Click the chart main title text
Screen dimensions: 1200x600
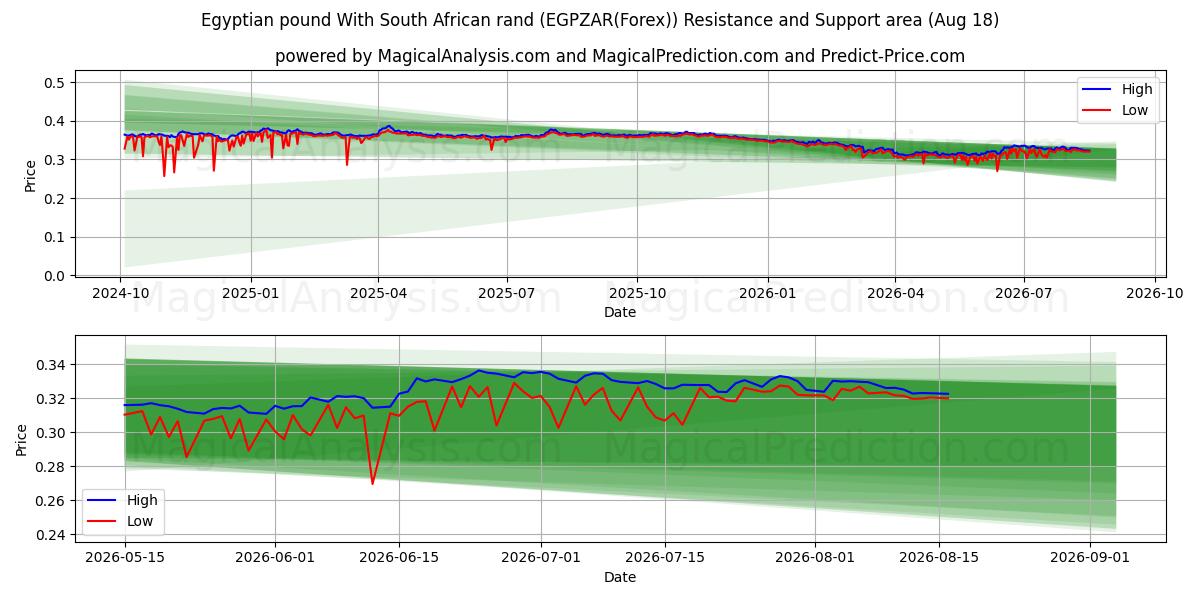[600, 20]
